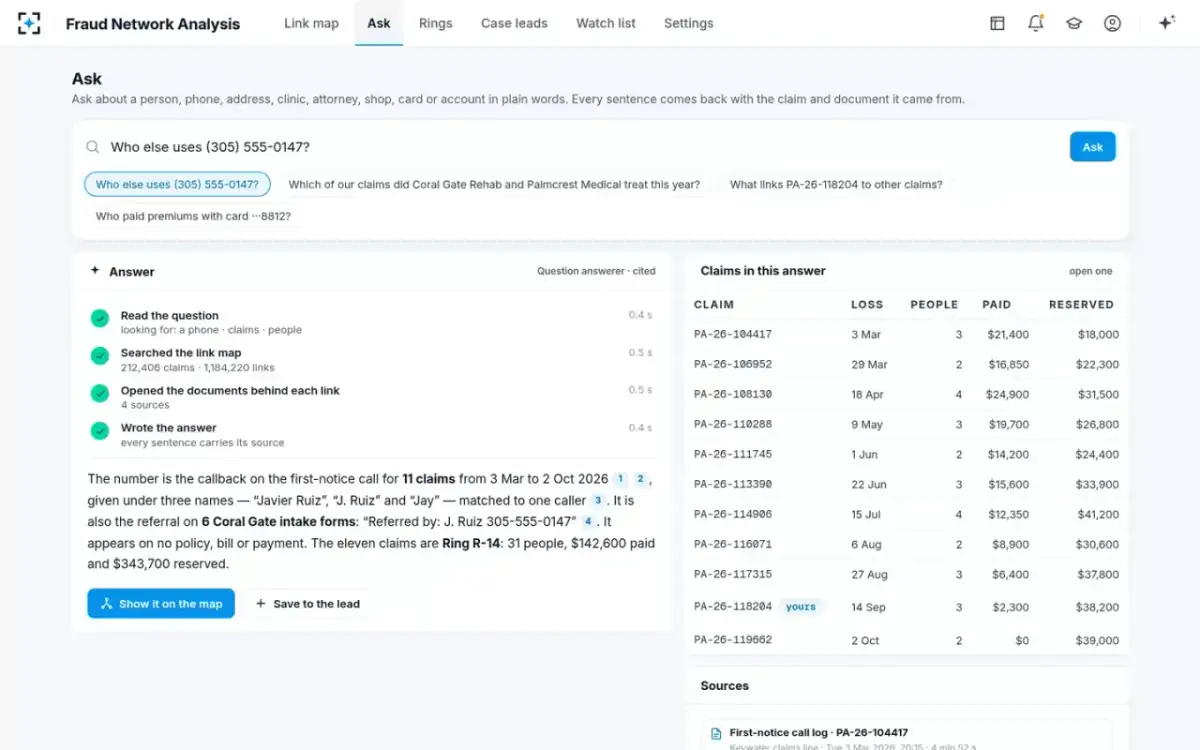Open the graduation cap learning icon
Image resolution: width=1200 pixels, height=750 pixels.
coord(1074,23)
